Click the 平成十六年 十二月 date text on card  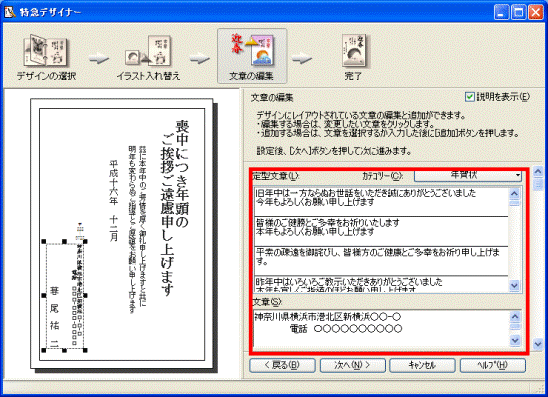(x=114, y=201)
